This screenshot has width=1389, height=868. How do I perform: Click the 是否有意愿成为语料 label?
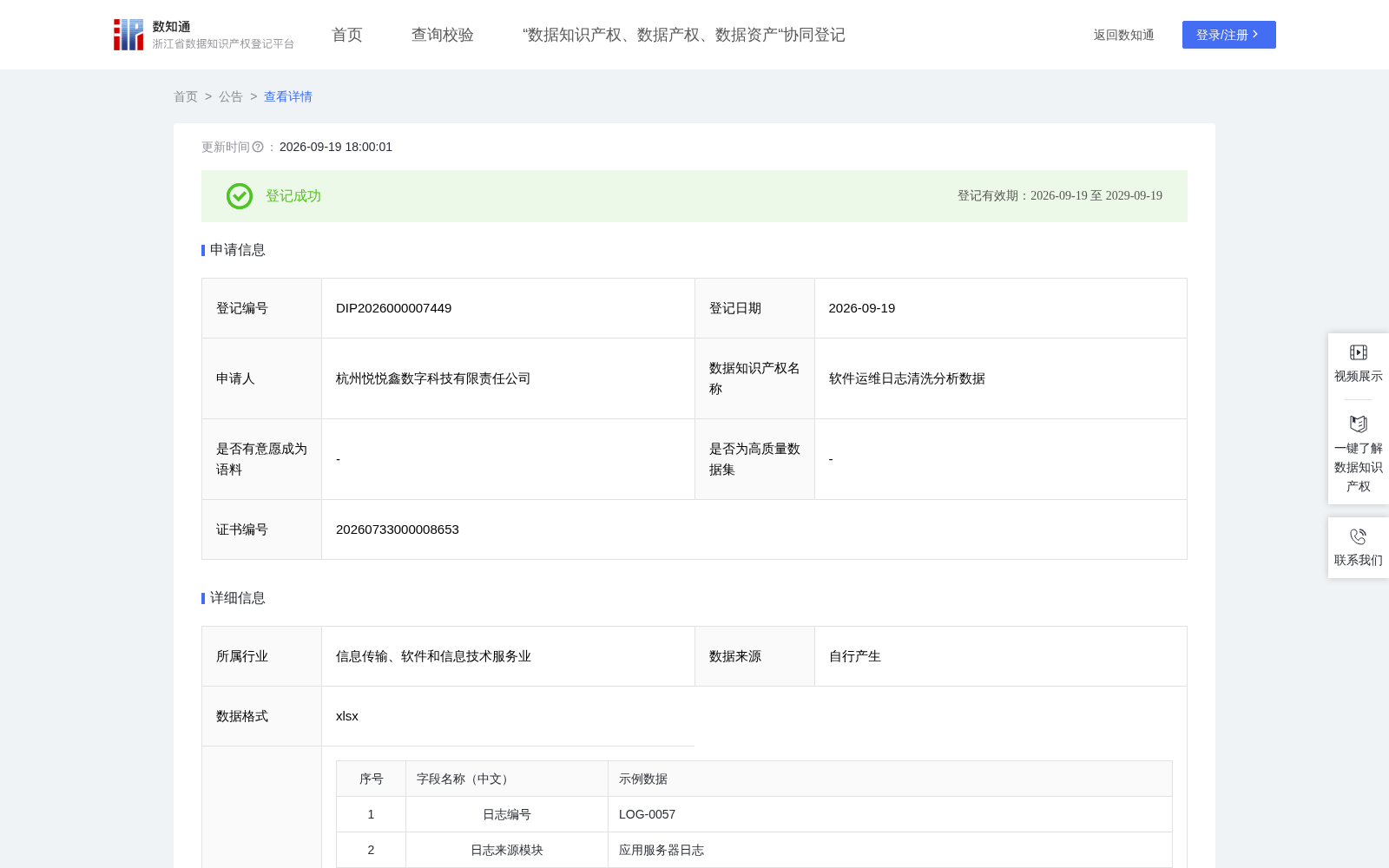point(261,459)
